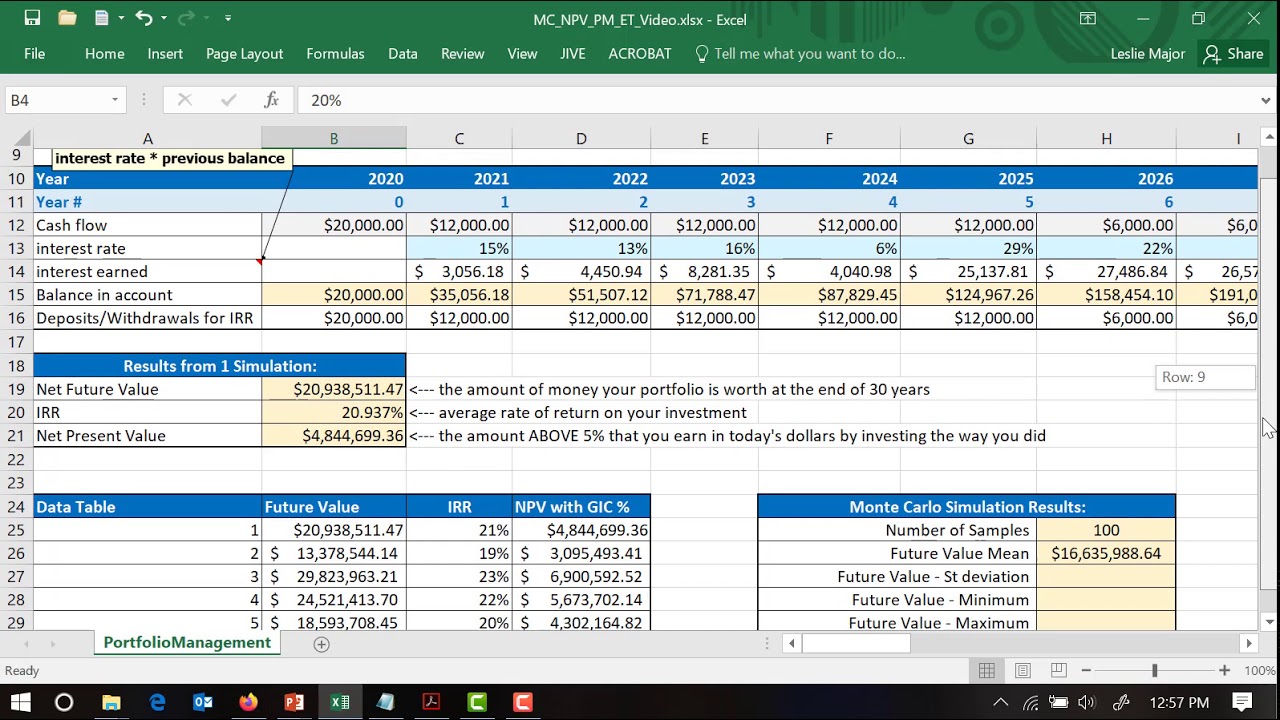Screen dimensions: 1280x720
Task: Switch to Page Layout view icon
Action: pos(1023,671)
